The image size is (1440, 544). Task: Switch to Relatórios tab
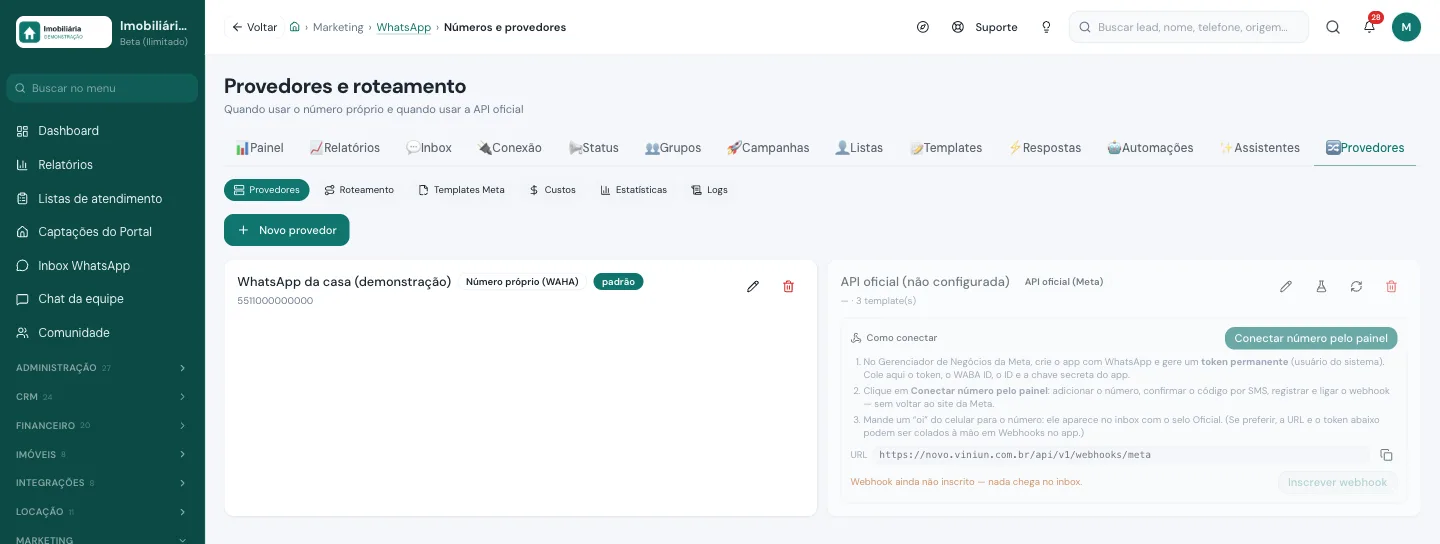[x=345, y=148]
